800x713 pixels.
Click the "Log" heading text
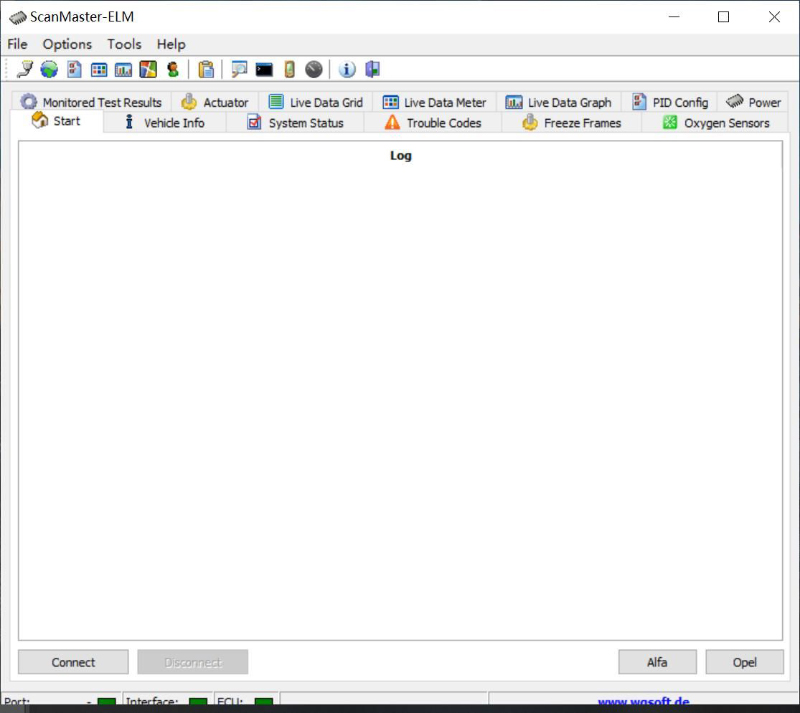pyautogui.click(x=401, y=156)
